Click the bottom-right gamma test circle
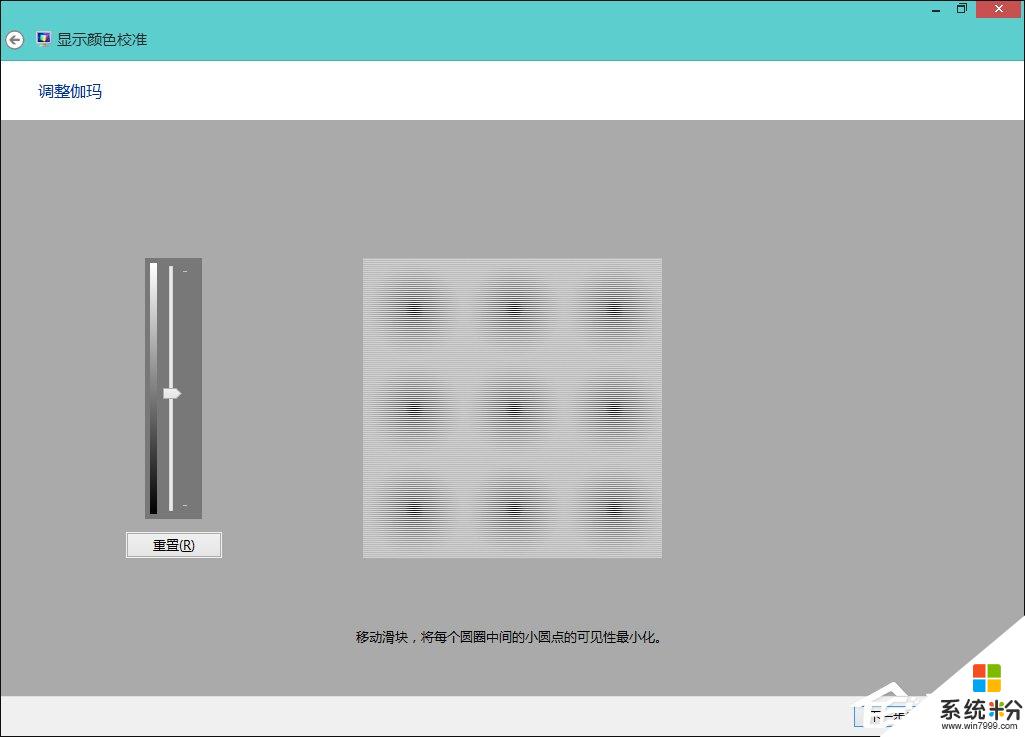The height and width of the screenshot is (737, 1025). coord(611,505)
